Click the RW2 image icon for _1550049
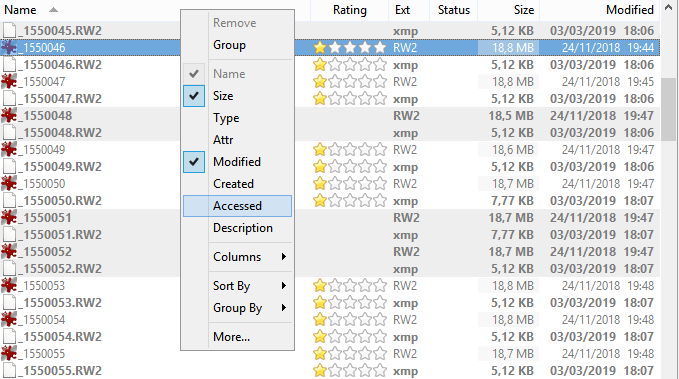Viewport: 679px width, 379px height. point(9,149)
